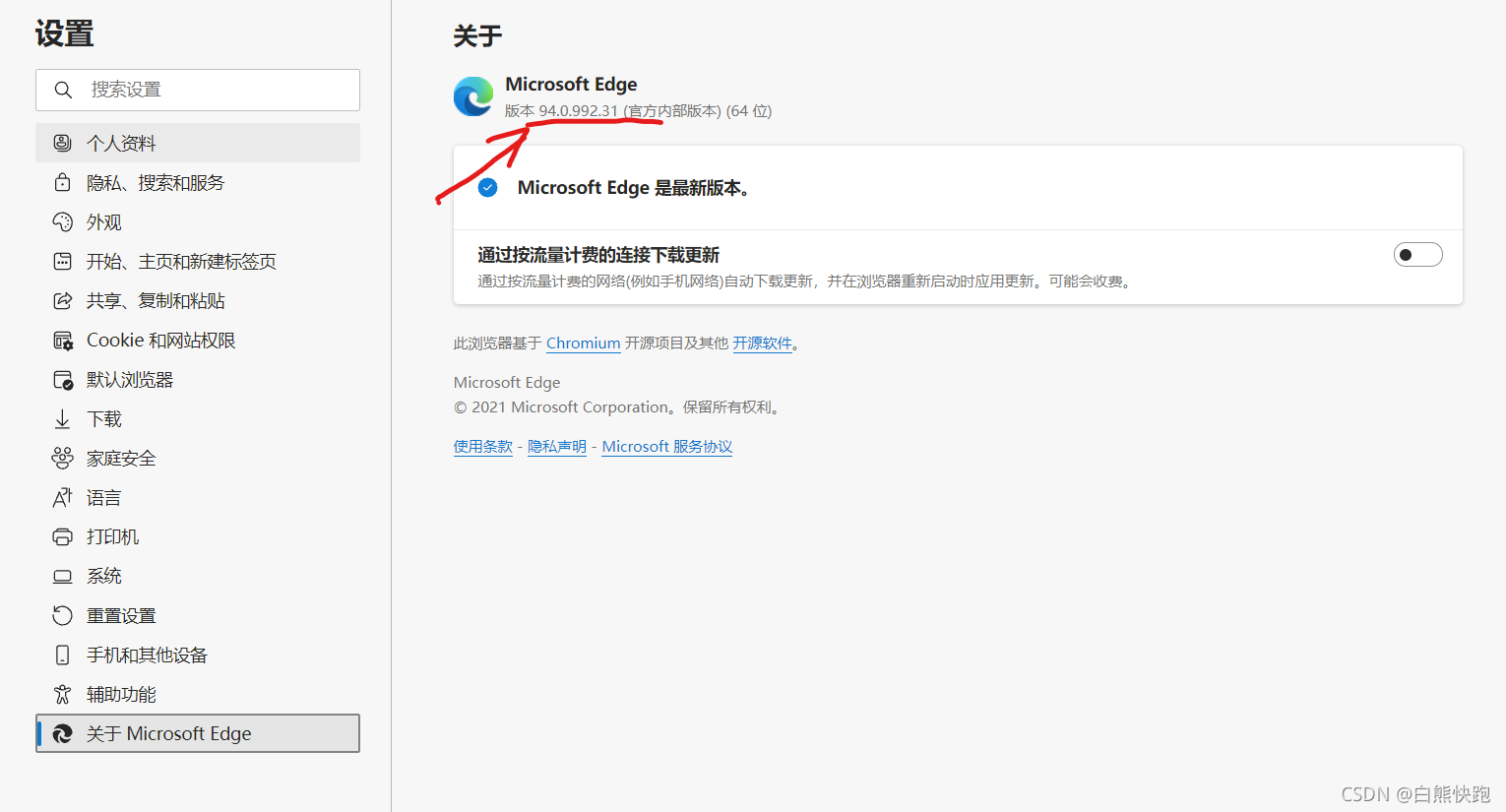Click the download arrow icon beside 下载
This screenshot has width=1506, height=812.
62,418
